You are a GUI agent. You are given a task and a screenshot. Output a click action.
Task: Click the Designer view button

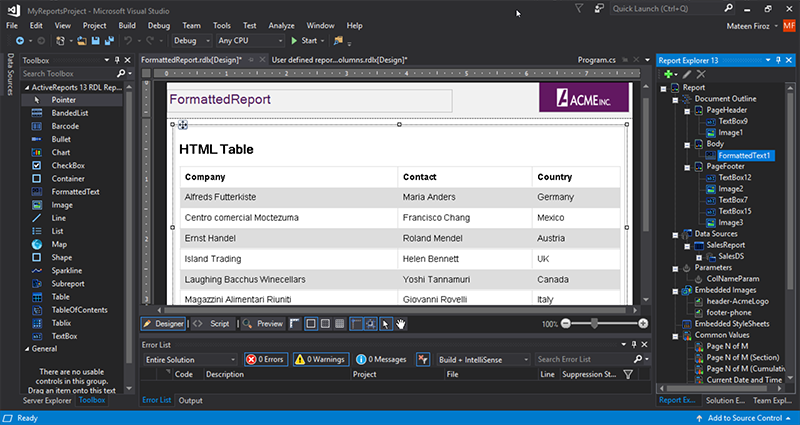pyautogui.click(x=163, y=324)
